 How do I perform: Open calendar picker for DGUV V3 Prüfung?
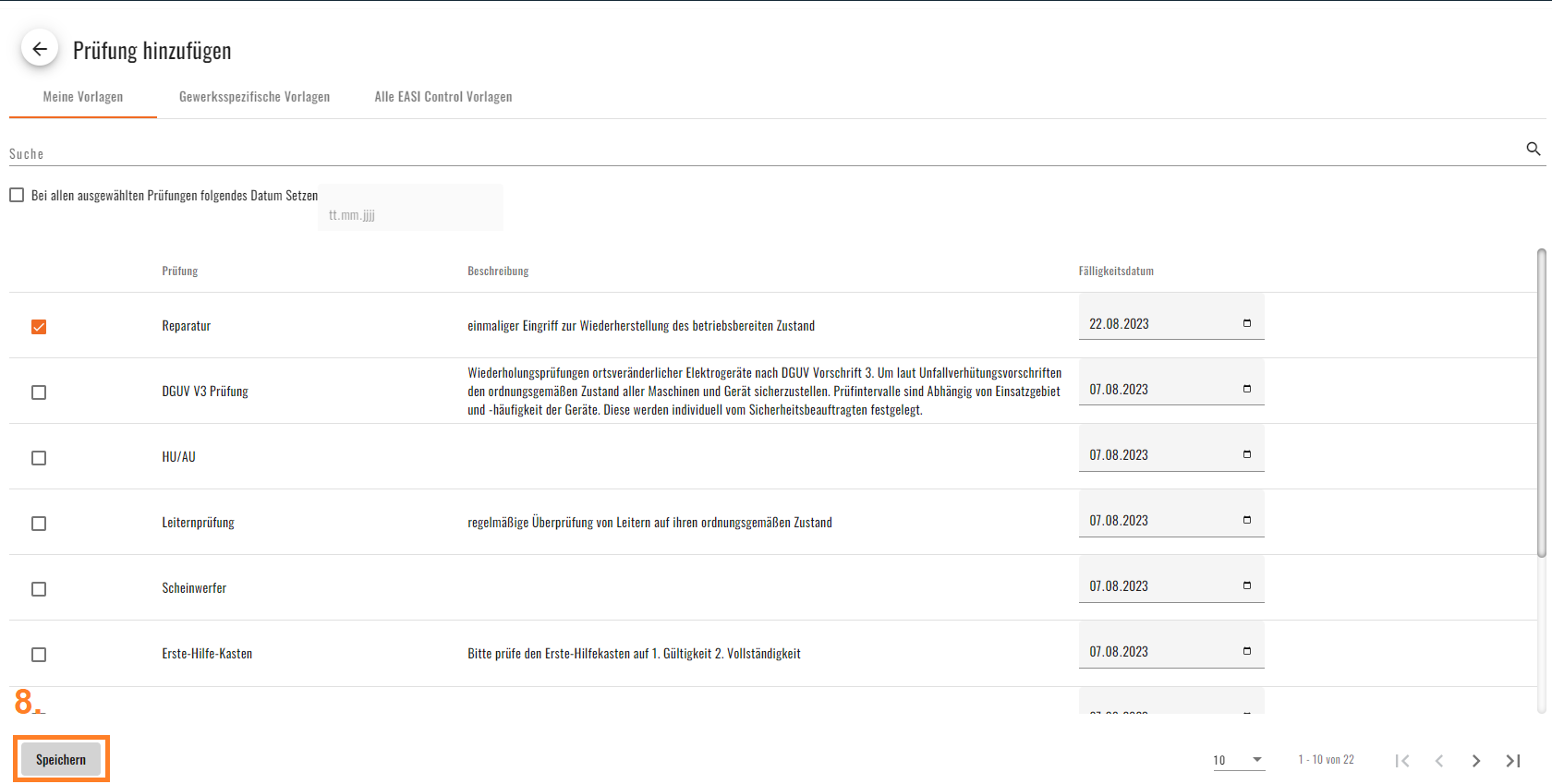coord(1247,389)
